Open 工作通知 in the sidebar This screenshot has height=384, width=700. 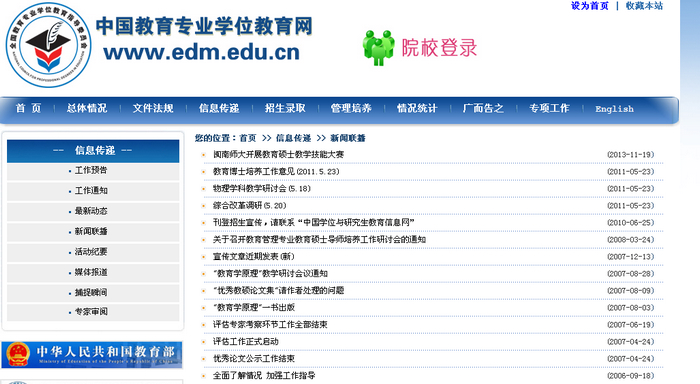click(91, 191)
